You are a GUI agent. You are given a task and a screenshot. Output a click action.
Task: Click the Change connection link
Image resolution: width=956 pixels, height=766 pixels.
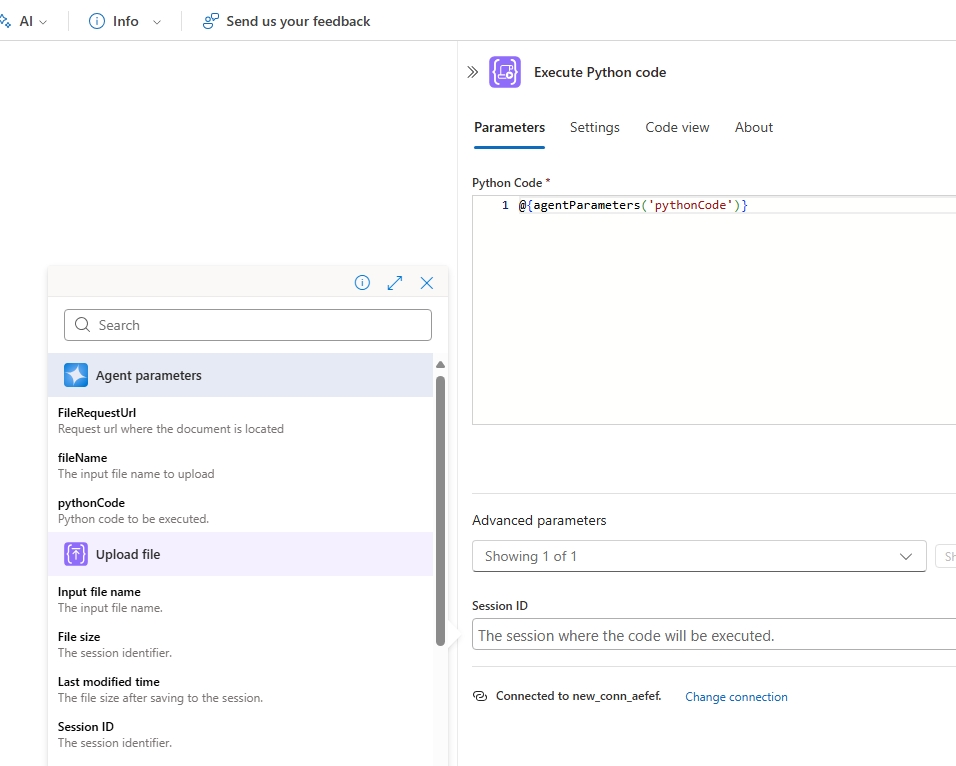(x=736, y=696)
